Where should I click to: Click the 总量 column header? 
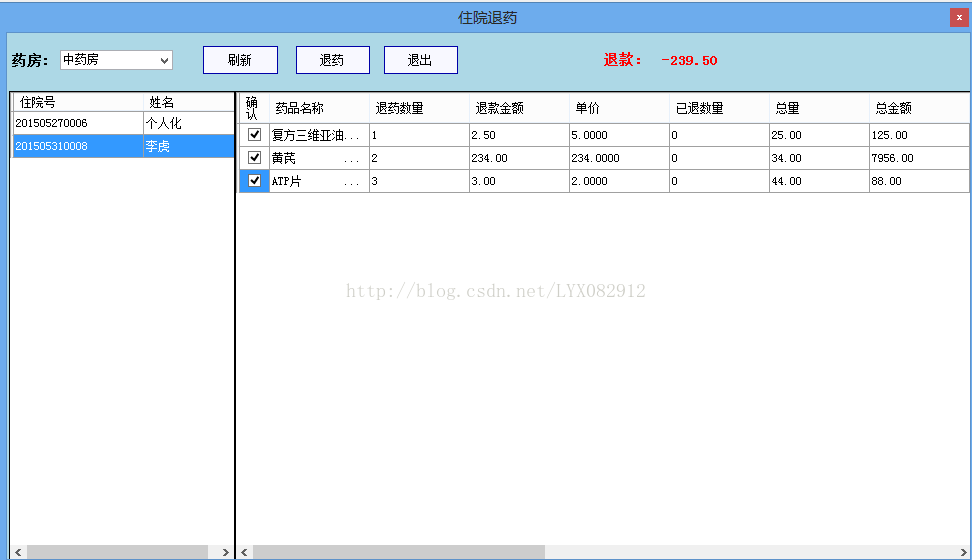coord(819,108)
